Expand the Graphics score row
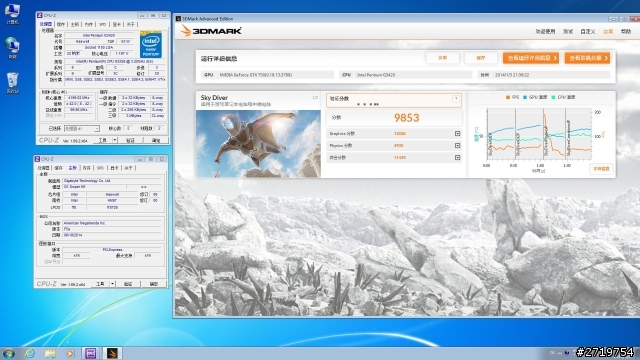640x360 pixels. (x=457, y=133)
